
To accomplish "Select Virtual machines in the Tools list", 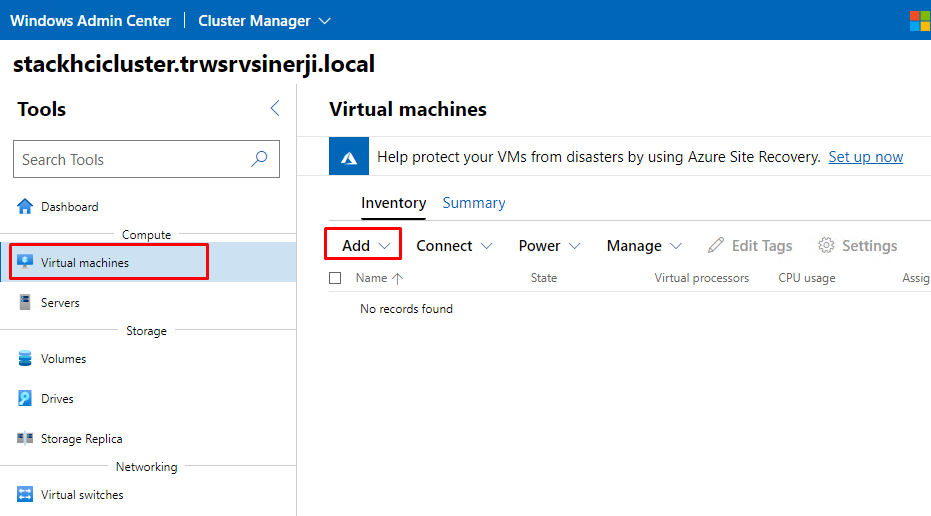I will click(x=148, y=262).
